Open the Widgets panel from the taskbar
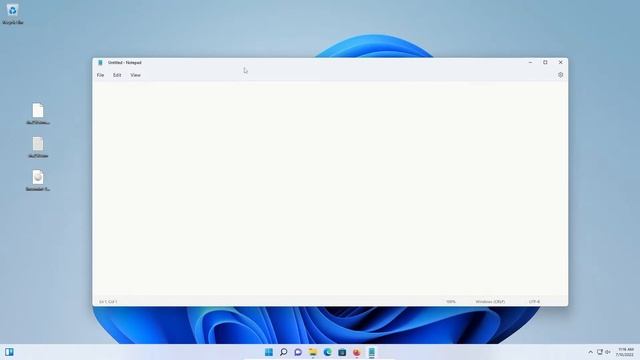640x360 pixels. (9, 352)
